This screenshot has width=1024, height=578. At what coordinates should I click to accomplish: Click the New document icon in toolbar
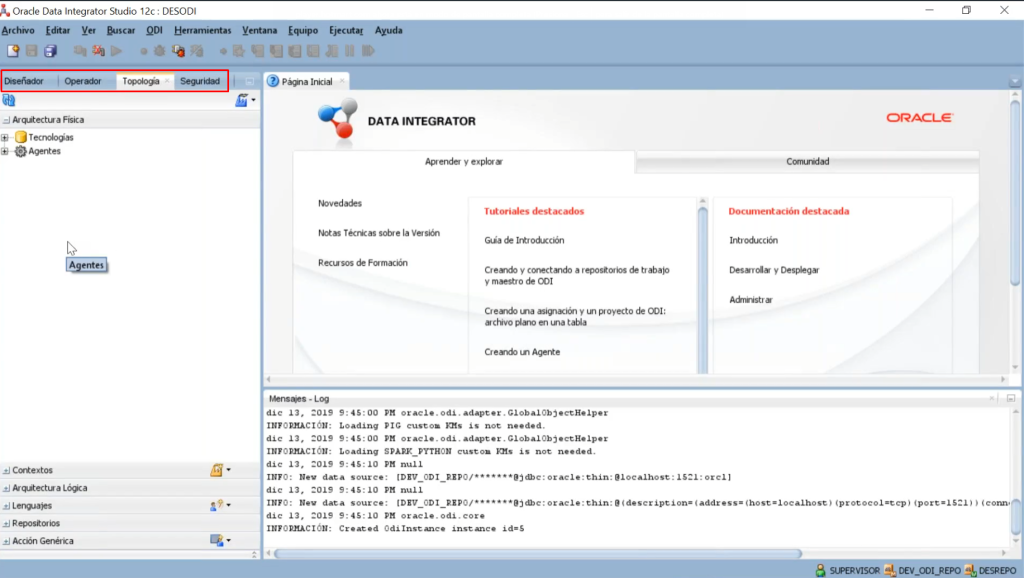[x=12, y=51]
